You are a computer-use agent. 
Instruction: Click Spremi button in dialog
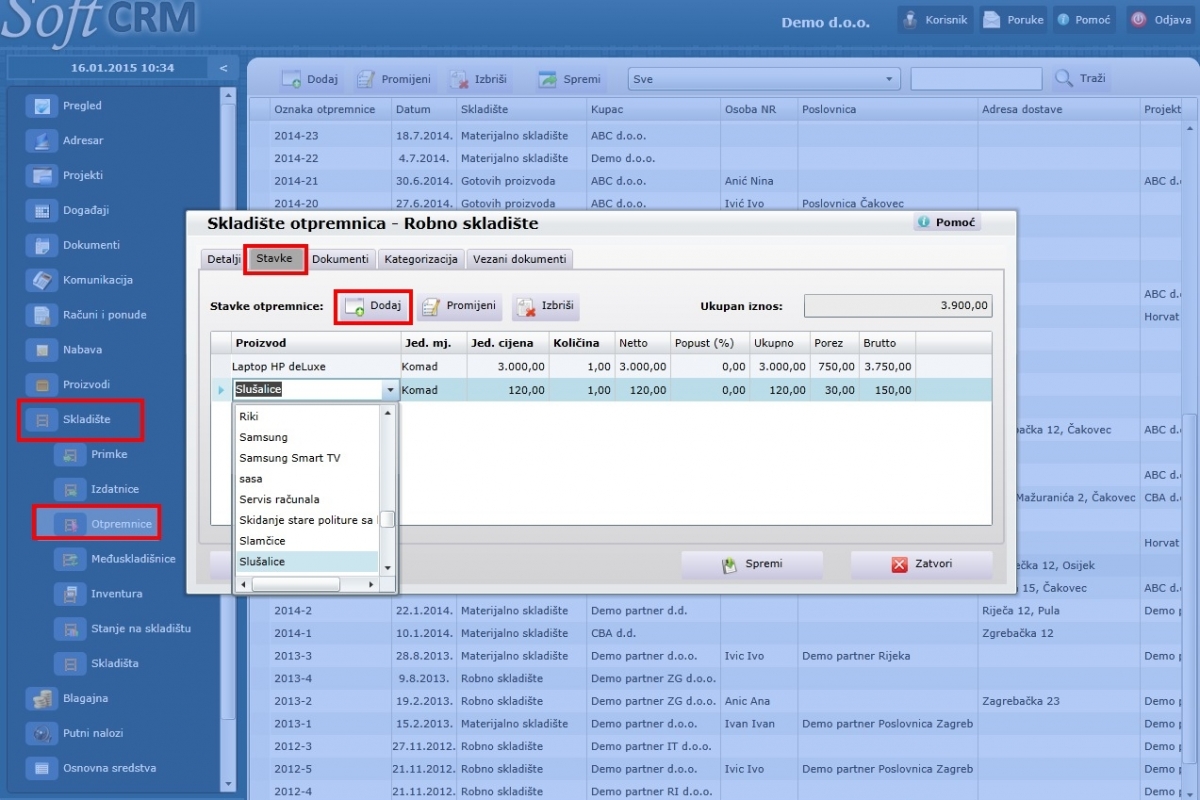click(x=752, y=565)
